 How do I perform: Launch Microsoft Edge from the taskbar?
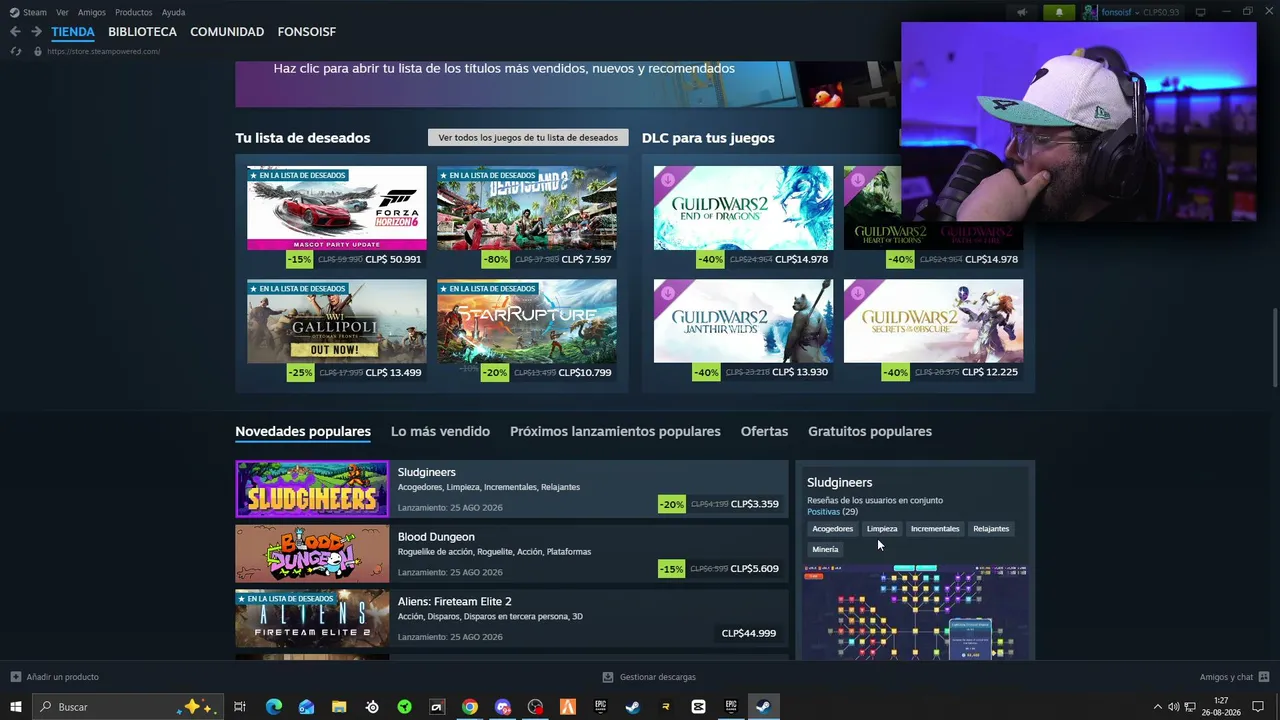274,707
